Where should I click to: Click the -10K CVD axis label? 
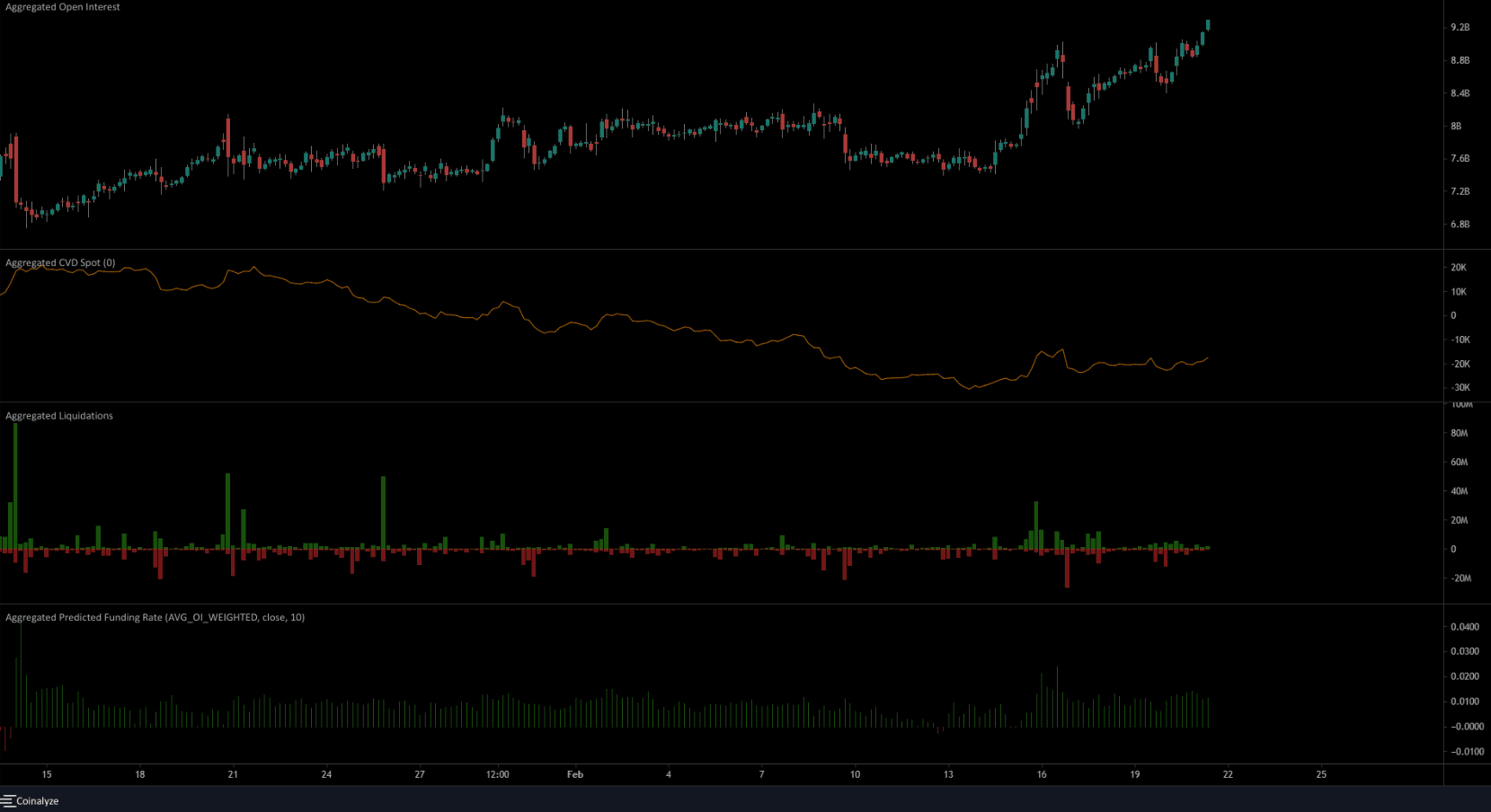1460,340
